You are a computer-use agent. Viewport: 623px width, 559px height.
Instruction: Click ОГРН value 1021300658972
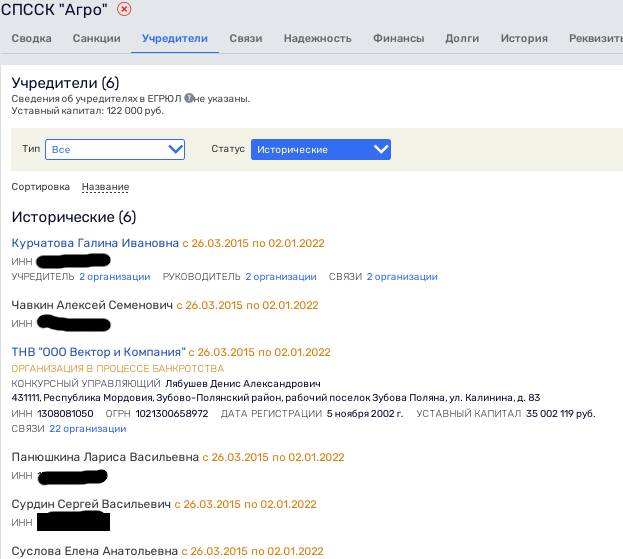[172, 414]
